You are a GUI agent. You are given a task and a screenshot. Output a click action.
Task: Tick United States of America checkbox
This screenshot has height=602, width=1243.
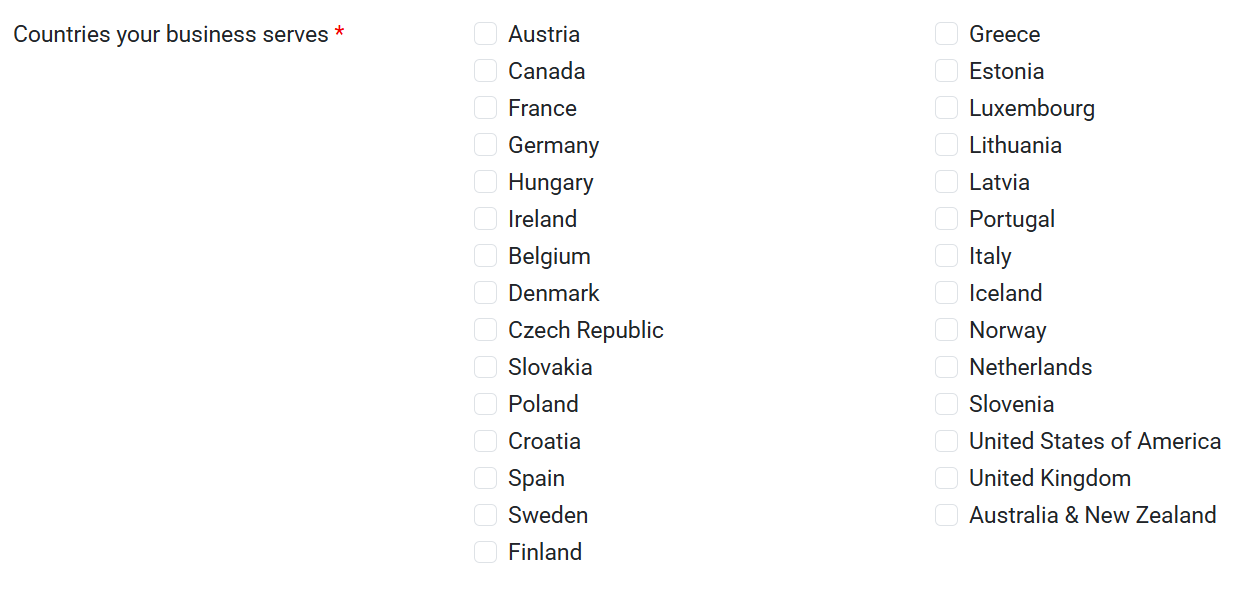[x=946, y=441]
